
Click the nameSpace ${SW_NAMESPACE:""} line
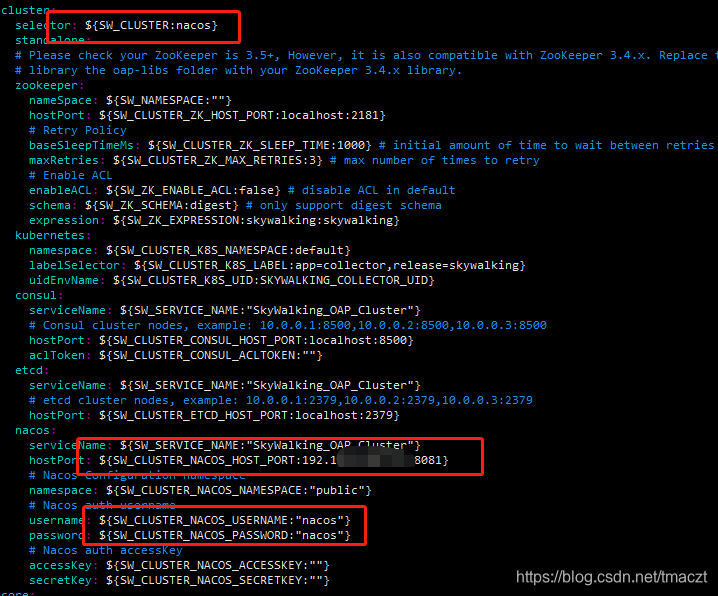click(x=131, y=100)
